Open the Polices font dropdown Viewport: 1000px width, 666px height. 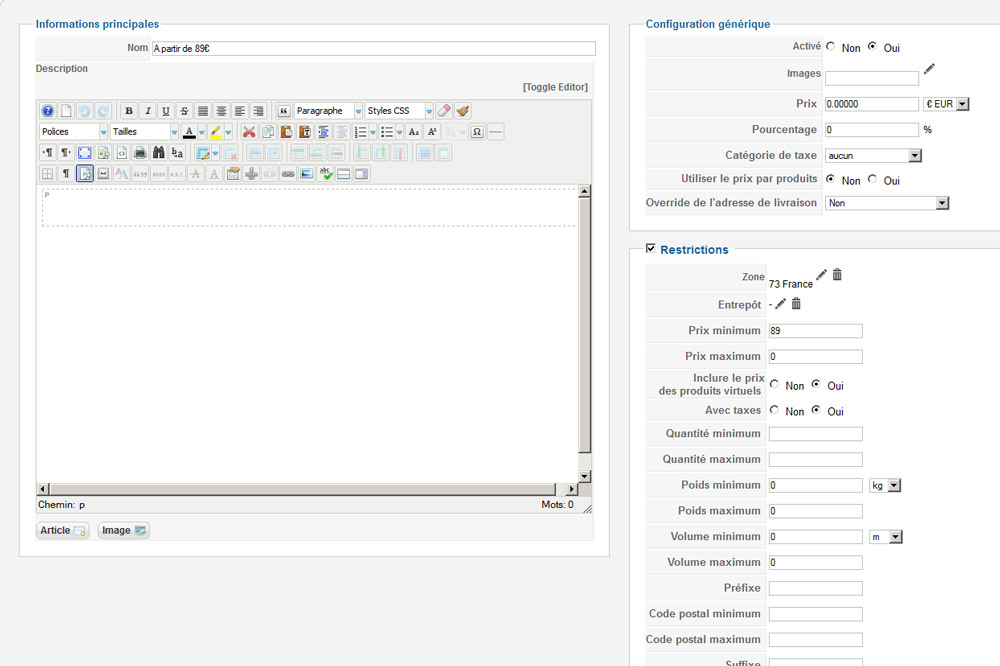pos(74,132)
